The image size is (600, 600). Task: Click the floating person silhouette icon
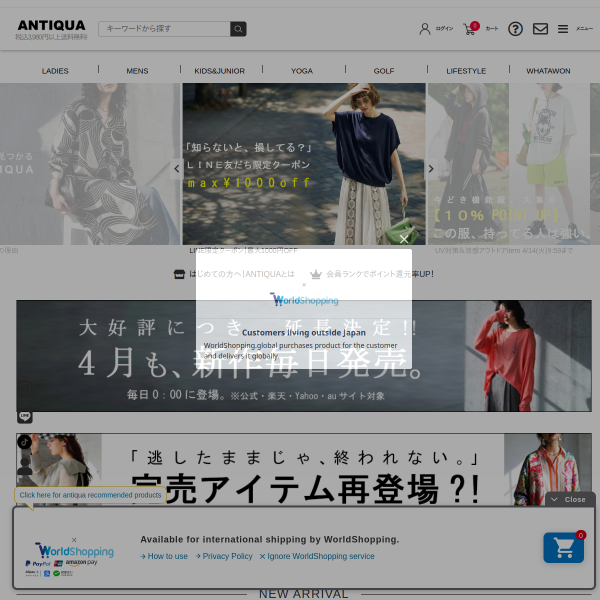(x=25, y=466)
